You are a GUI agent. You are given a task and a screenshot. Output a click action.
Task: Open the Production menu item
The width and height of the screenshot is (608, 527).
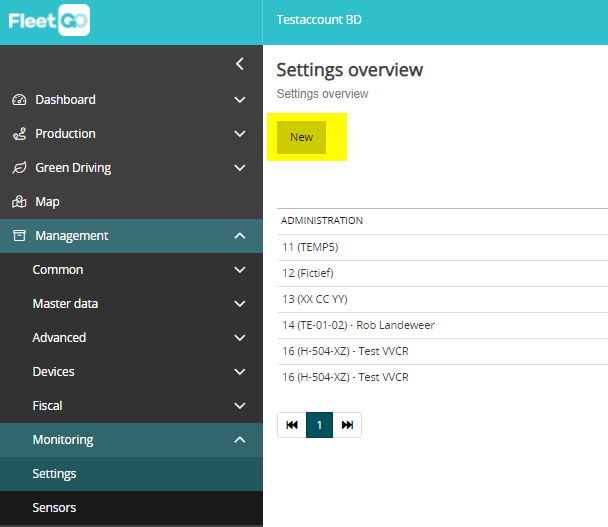(131, 134)
